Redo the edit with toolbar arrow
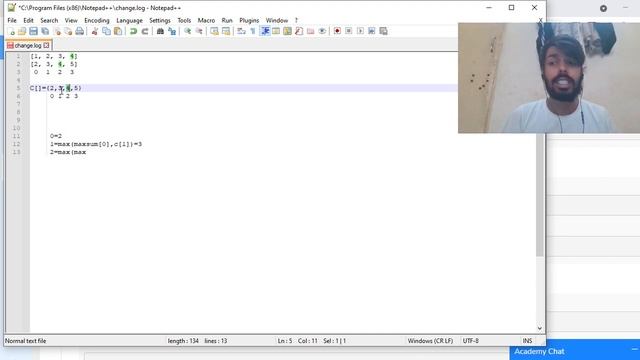Viewport: 640px width, 360px height. coord(144,31)
